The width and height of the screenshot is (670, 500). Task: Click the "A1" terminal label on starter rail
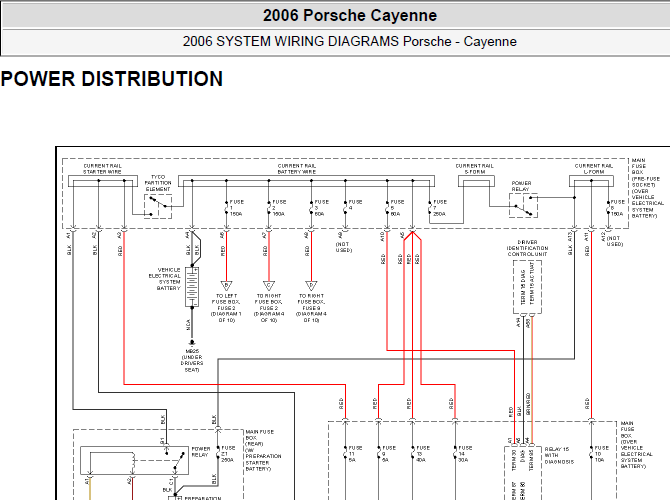pyautogui.click(x=68, y=235)
